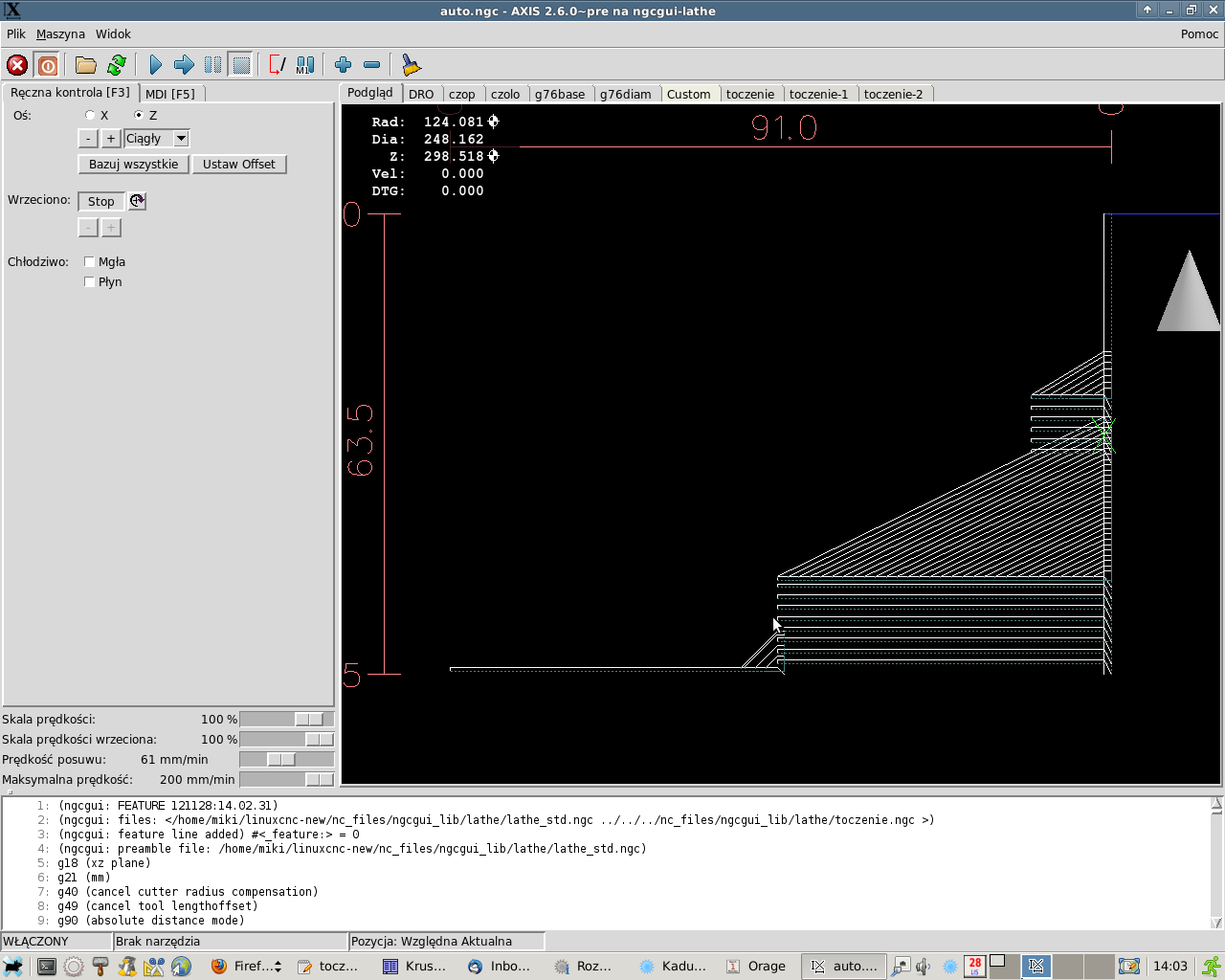
Task: Open the toczenie tab
Action: 750,94
